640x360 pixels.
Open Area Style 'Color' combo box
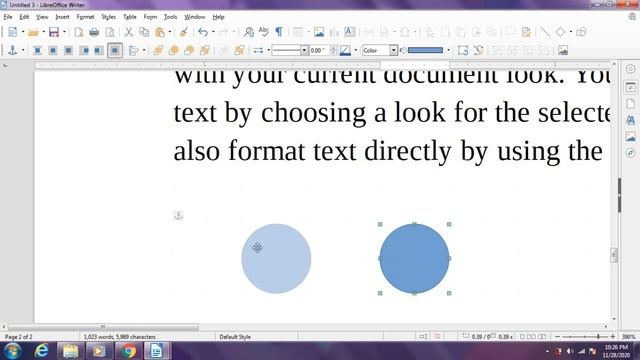point(380,50)
